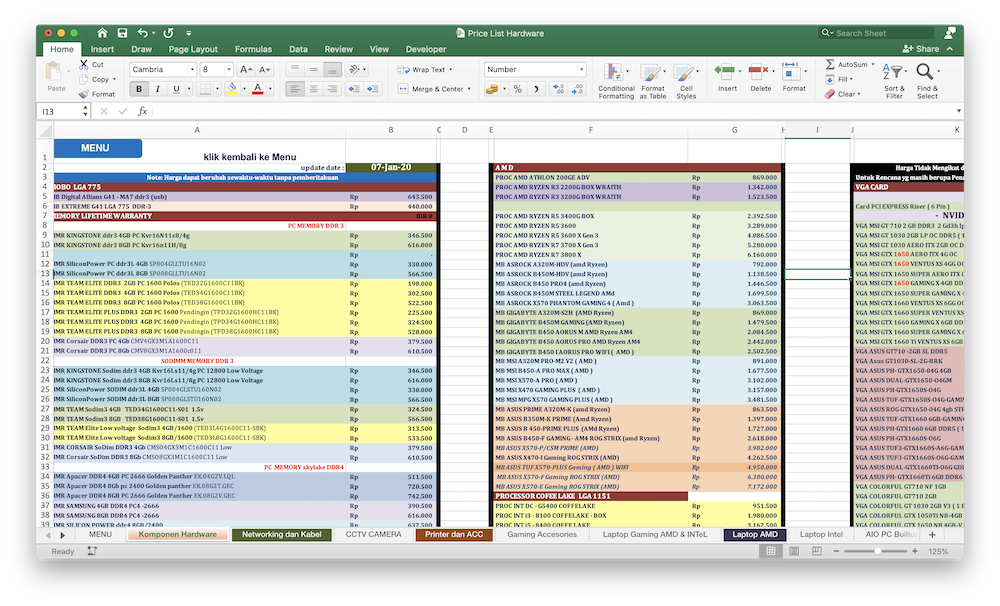The width and height of the screenshot is (1000, 606).
Task: Undo the last action
Action: 143,33
